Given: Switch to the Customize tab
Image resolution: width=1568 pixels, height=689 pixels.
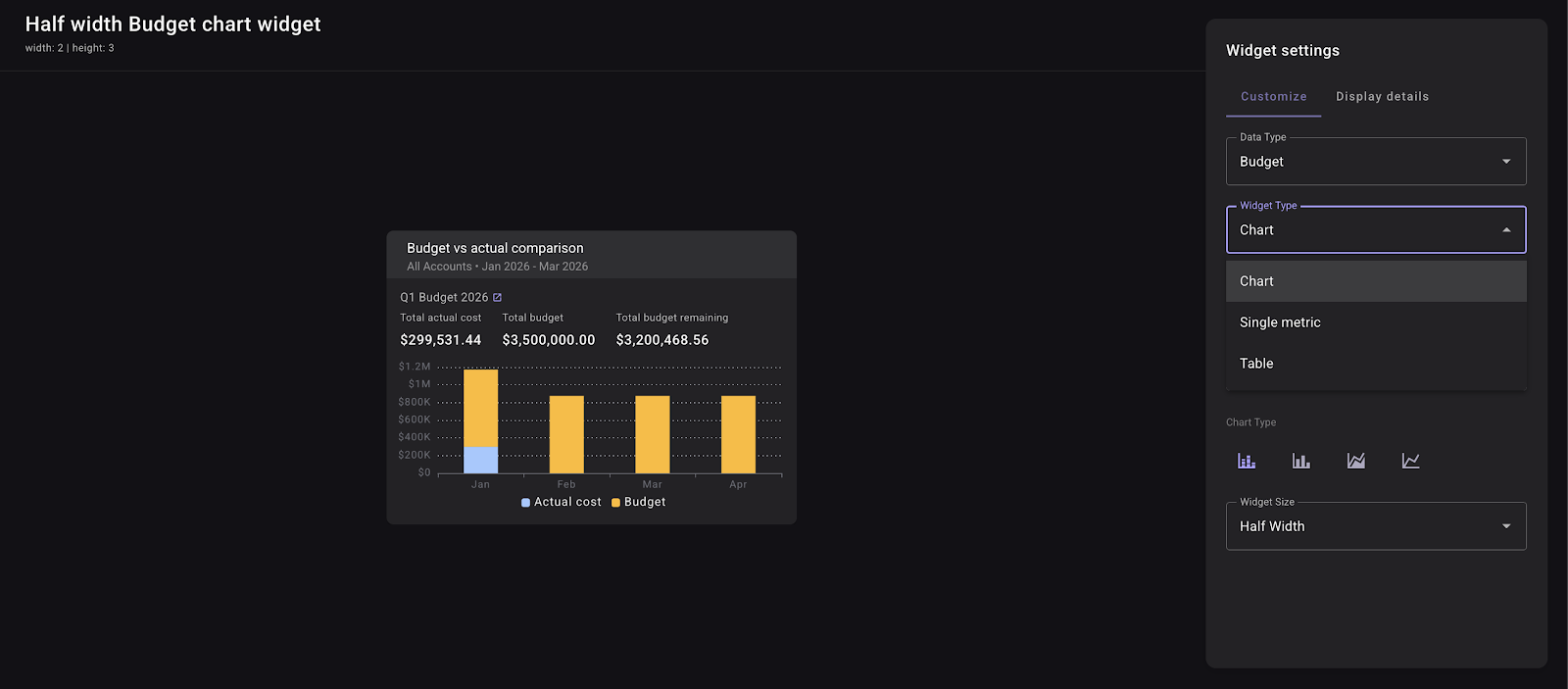Looking at the screenshot, I should coord(1273,96).
